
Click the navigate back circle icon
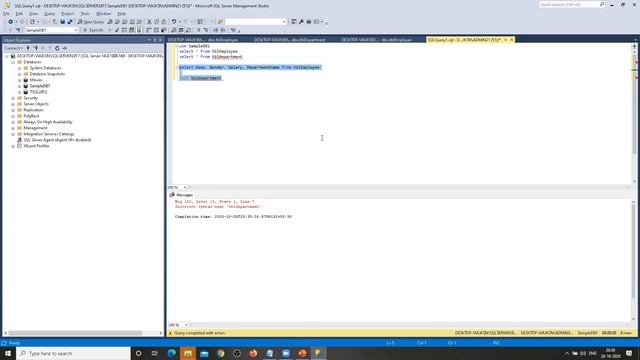pyautogui.click(x=11, y=22)
